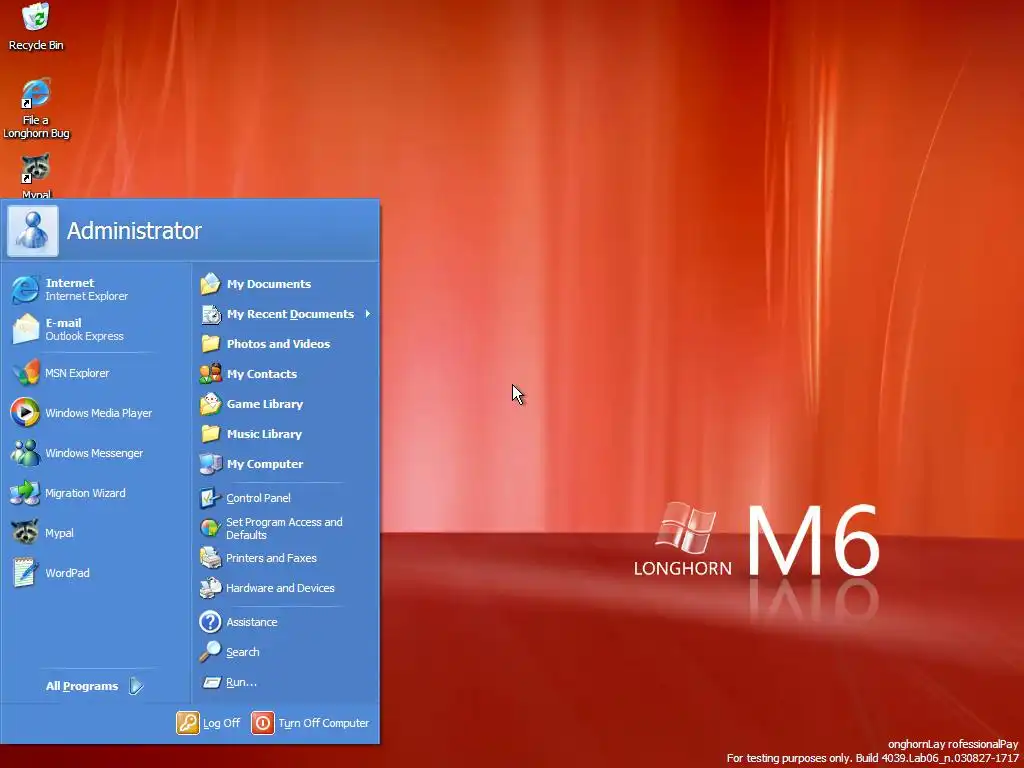
Task: Open the Outlook Express E-mail icon
Action: point(25,329)
